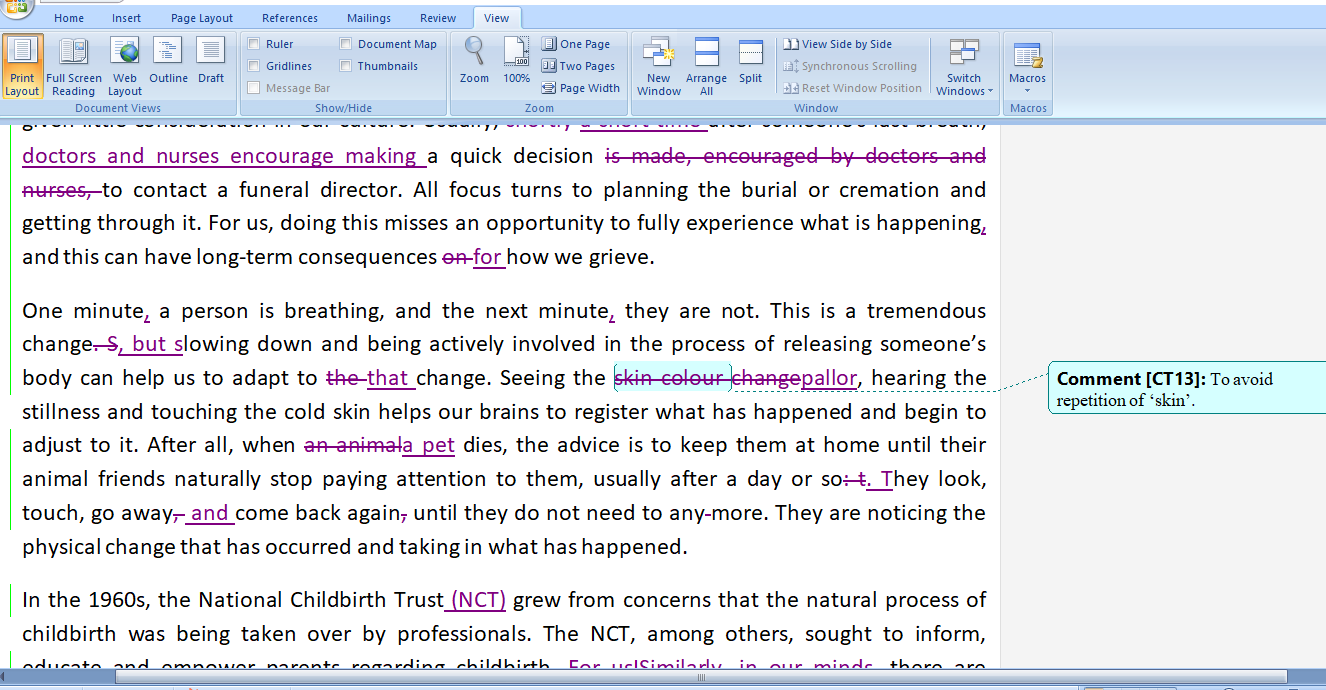
Task: Toggle the Document Map checkbox
Action: click(346, 44)
